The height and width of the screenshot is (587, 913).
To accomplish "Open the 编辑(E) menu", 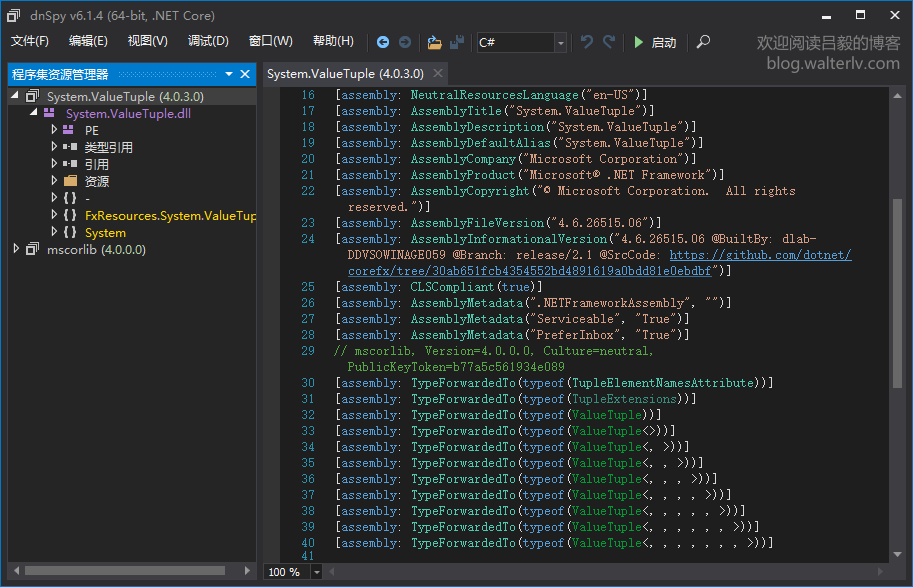I will pos(88,41).
